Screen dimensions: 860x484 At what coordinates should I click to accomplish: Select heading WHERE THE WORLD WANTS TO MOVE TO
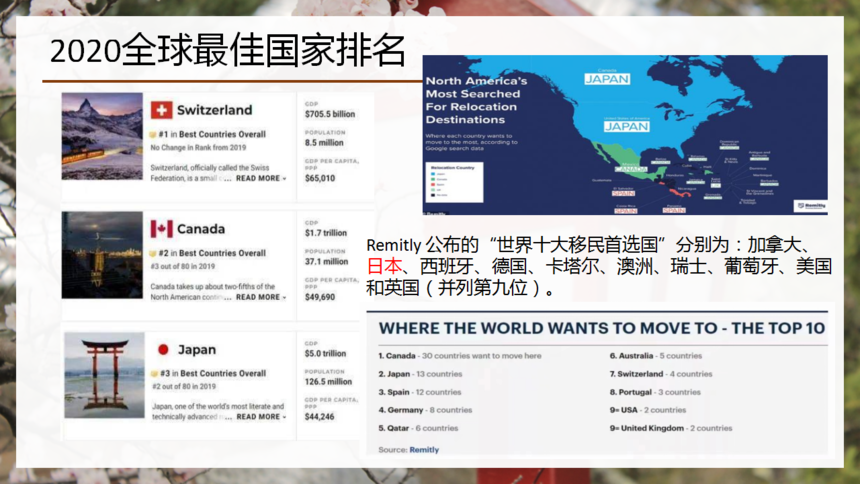[602, 328]
